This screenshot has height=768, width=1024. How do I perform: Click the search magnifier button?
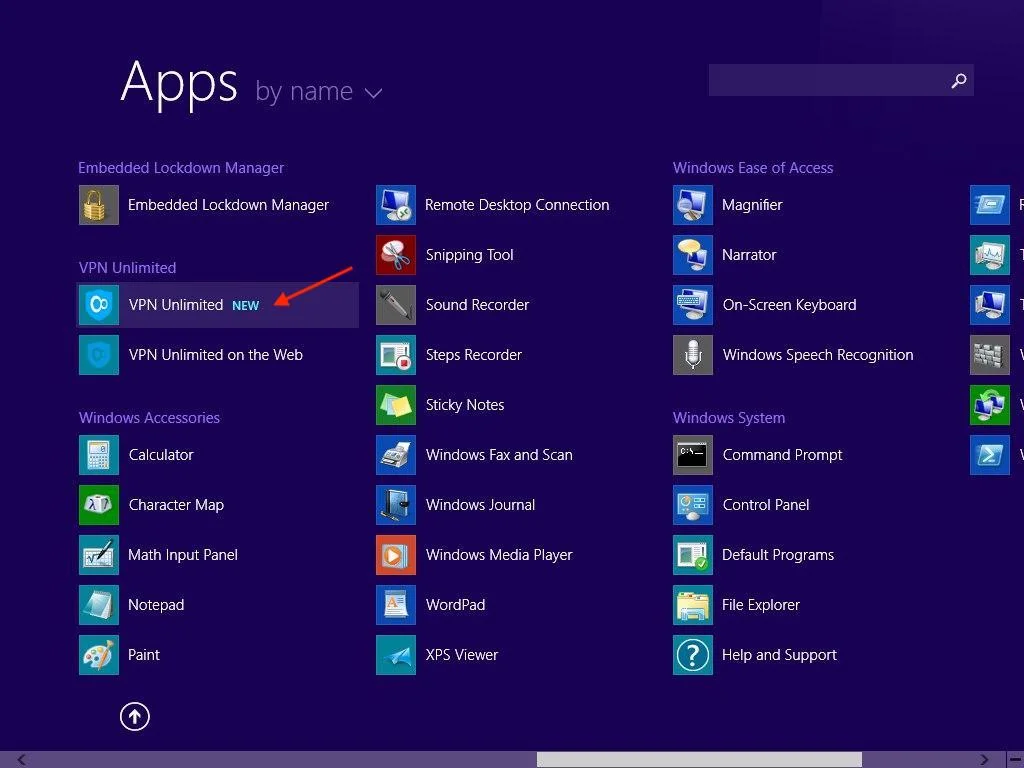(x=958, y=81)
